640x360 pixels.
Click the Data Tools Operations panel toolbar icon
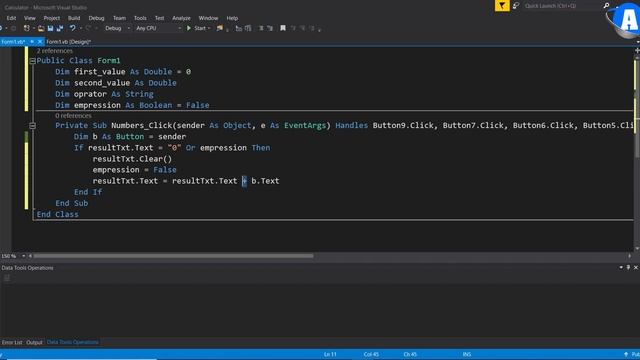coord(7,278)
